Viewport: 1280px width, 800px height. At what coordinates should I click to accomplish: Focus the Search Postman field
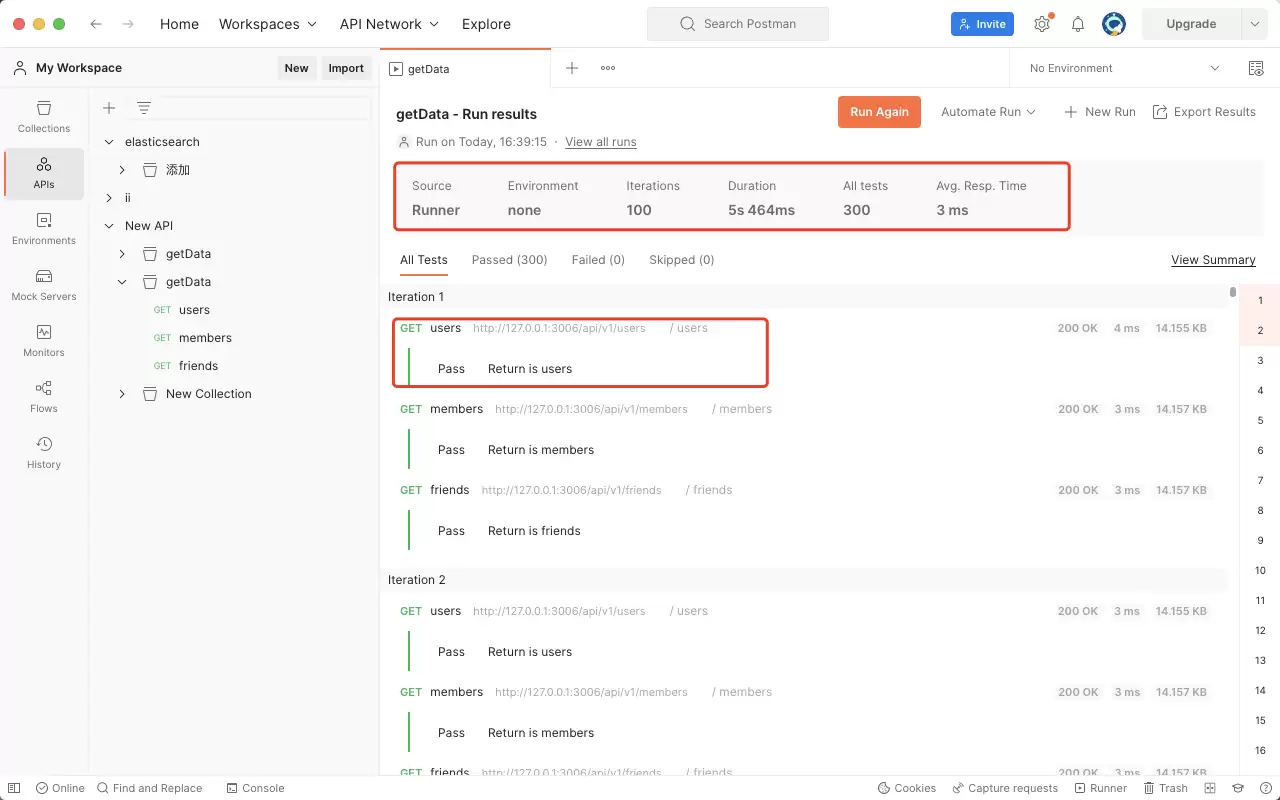738,24
